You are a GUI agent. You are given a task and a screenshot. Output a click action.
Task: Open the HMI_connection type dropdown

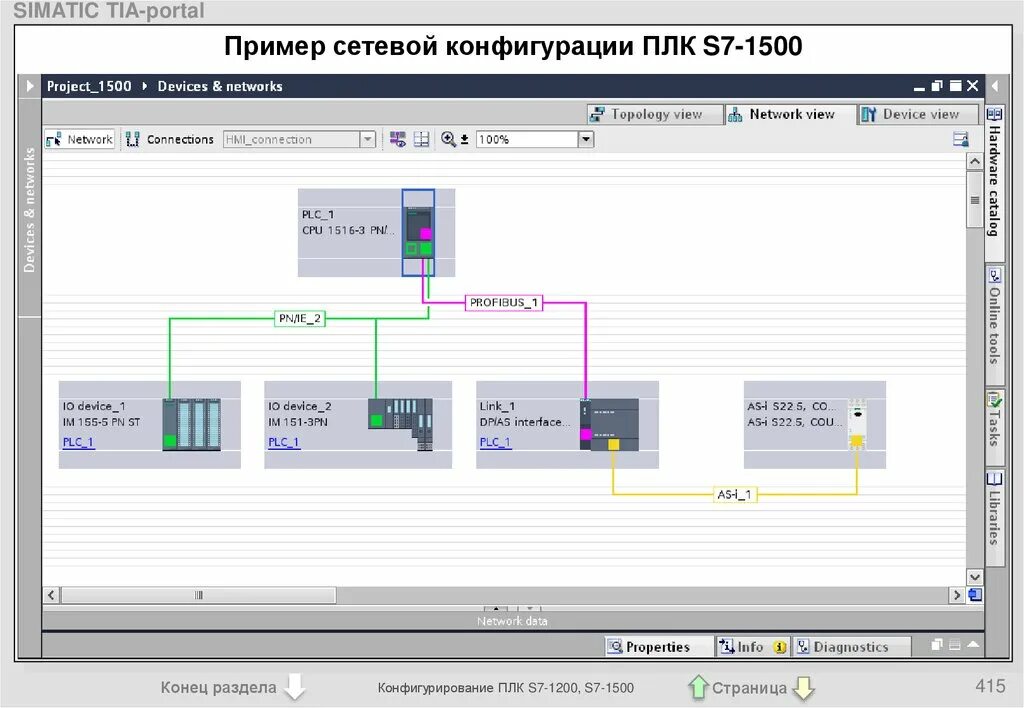point(368,139)
